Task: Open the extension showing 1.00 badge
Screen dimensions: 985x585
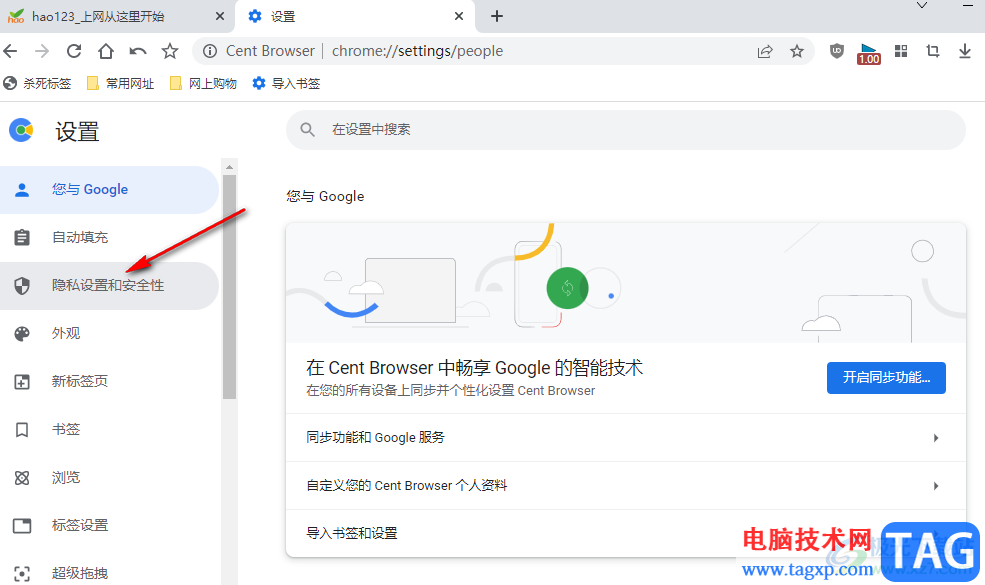Action: point(869,53)
